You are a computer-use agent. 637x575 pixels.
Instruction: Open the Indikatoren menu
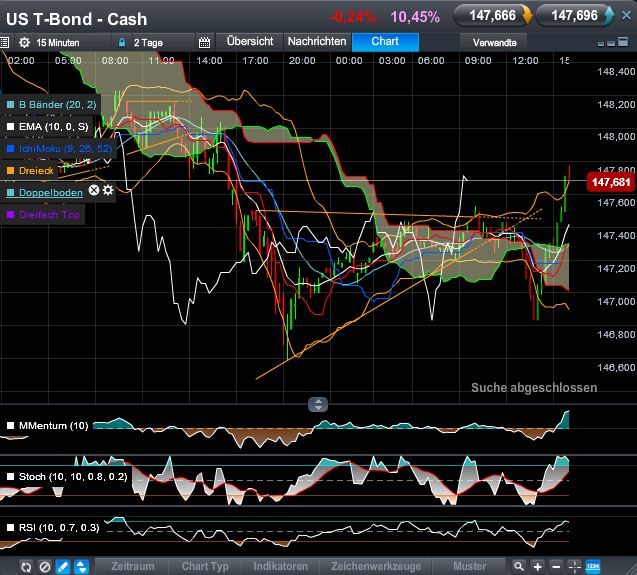click(x=280, y=566)
